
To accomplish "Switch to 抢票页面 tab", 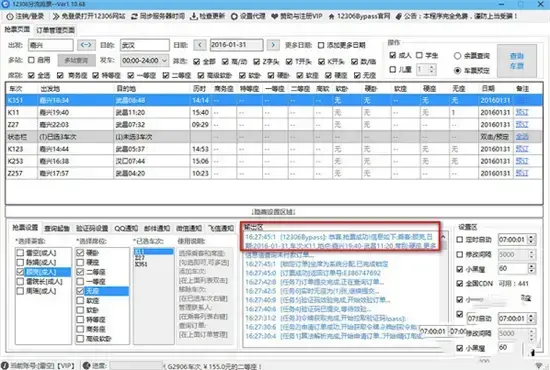I will pos(17,29).
